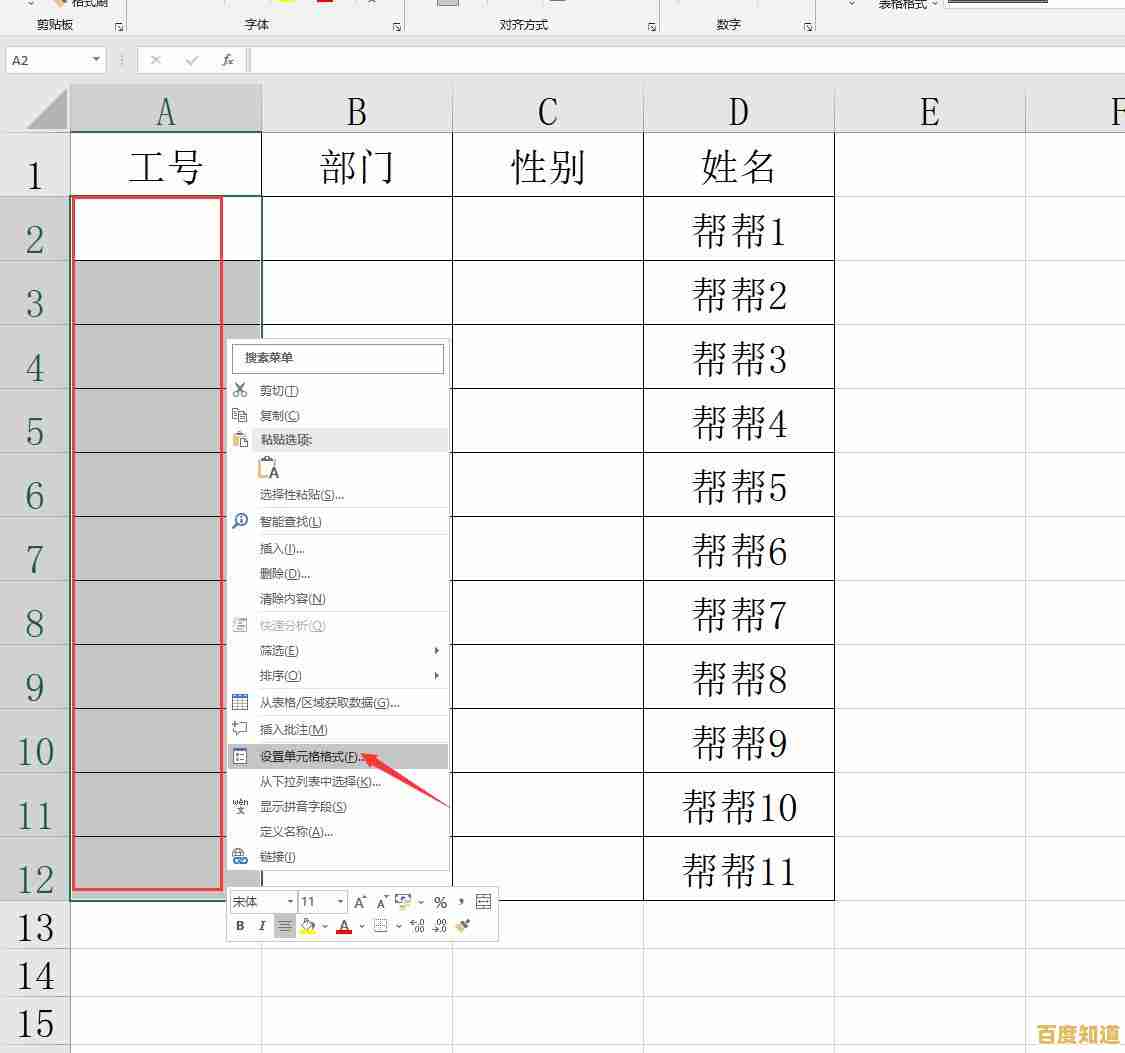The height and width of the screenshot is (1053, 1125).
Task: Expand the Filter (筛选) submenu arrow
Action: (435, 650)
